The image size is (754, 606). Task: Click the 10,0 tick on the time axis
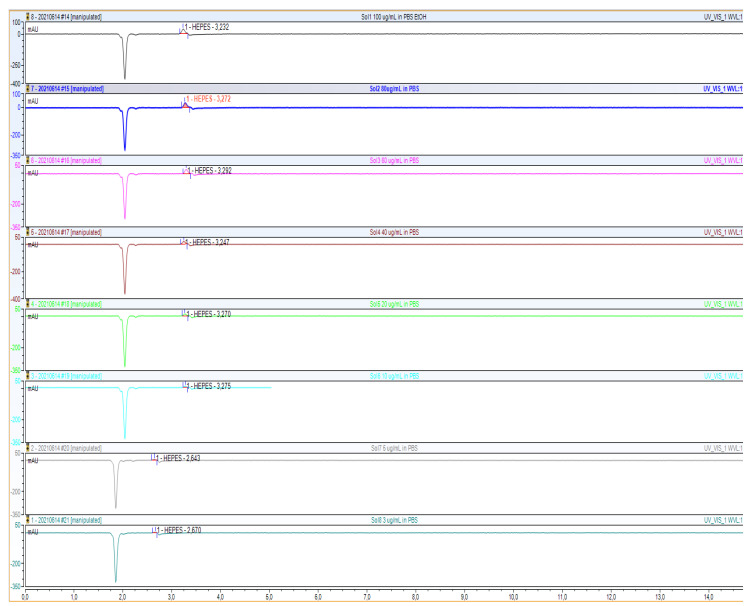(512, 597)
